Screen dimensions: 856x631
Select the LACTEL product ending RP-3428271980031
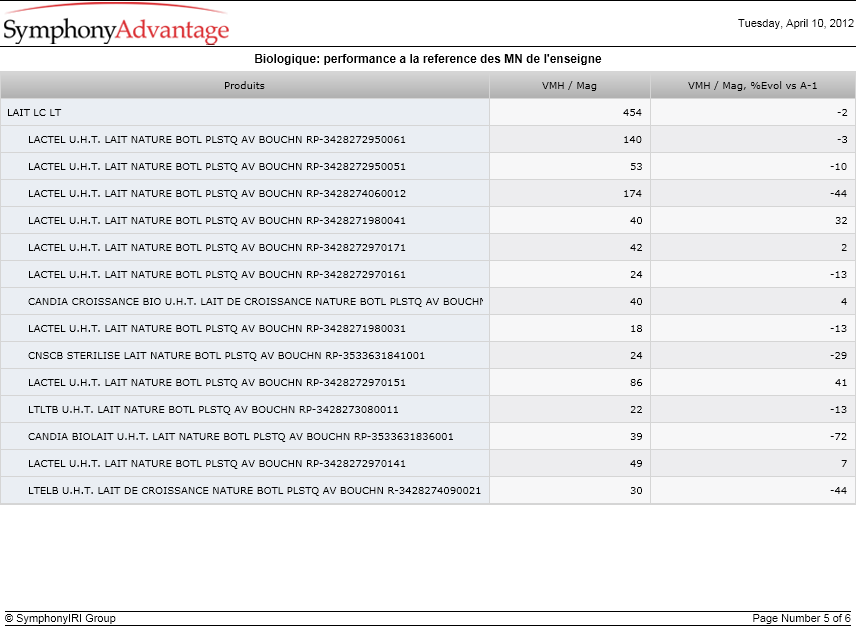pos(217,329)
